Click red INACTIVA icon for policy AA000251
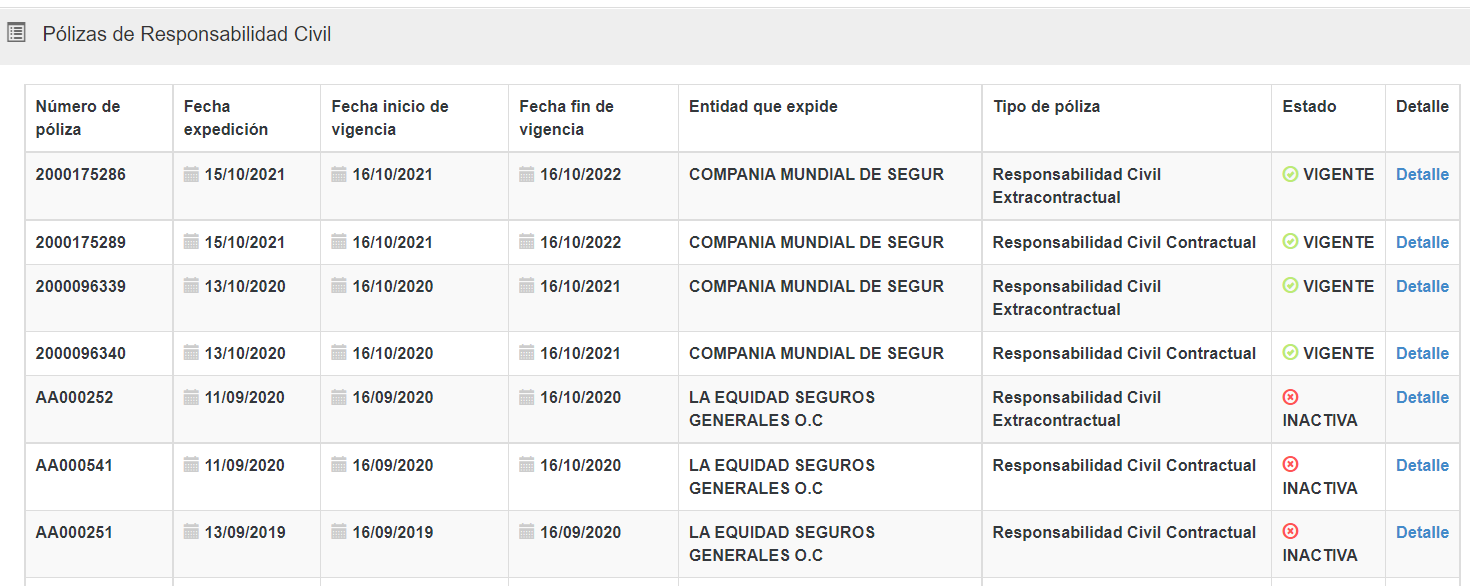 coord(1290,532)
